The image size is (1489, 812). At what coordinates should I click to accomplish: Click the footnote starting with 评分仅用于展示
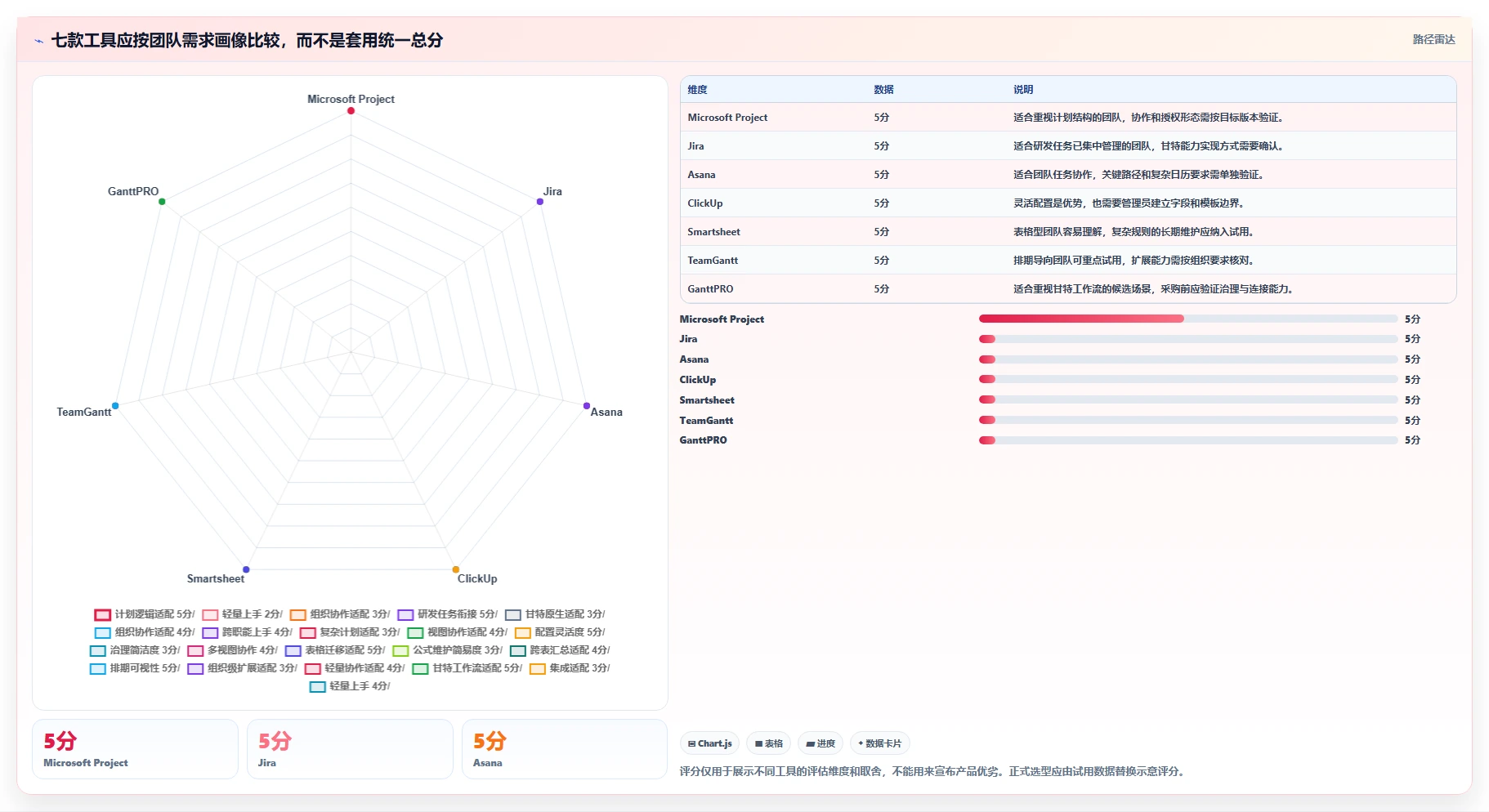coord(932,771)
